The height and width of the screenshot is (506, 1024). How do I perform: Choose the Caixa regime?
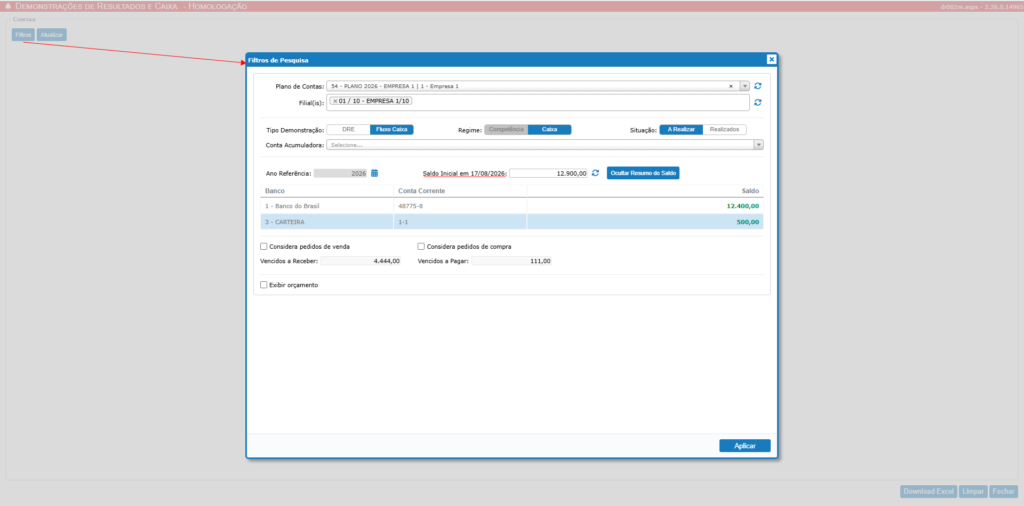(549, 129)
